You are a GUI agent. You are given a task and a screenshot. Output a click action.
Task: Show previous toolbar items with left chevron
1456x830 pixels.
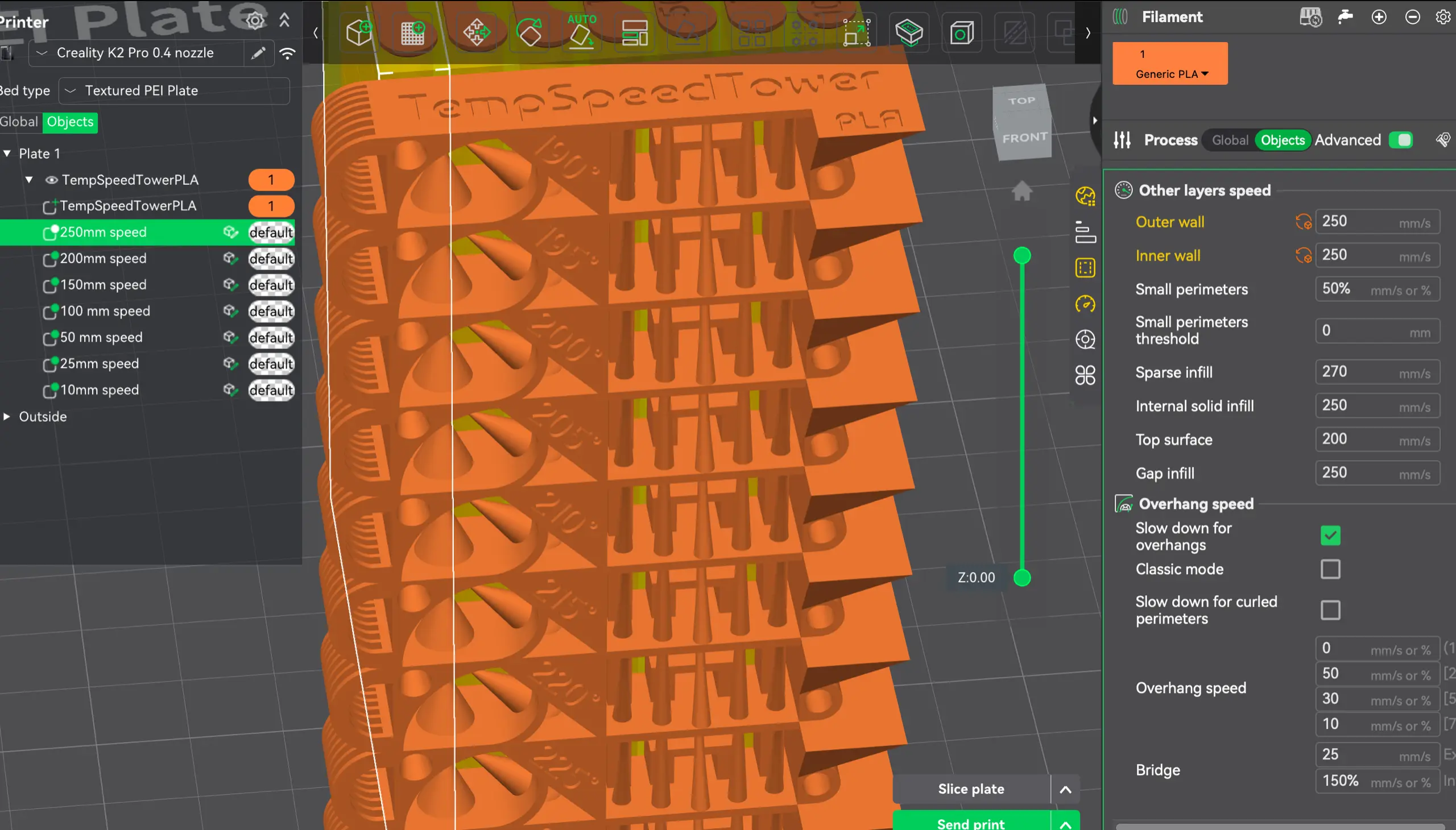(316, 33)
